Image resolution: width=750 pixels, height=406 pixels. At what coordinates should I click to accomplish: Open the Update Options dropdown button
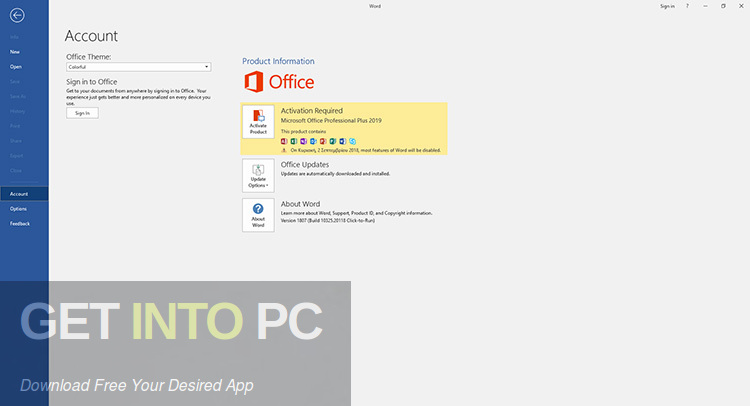click(x=258, y=176)
